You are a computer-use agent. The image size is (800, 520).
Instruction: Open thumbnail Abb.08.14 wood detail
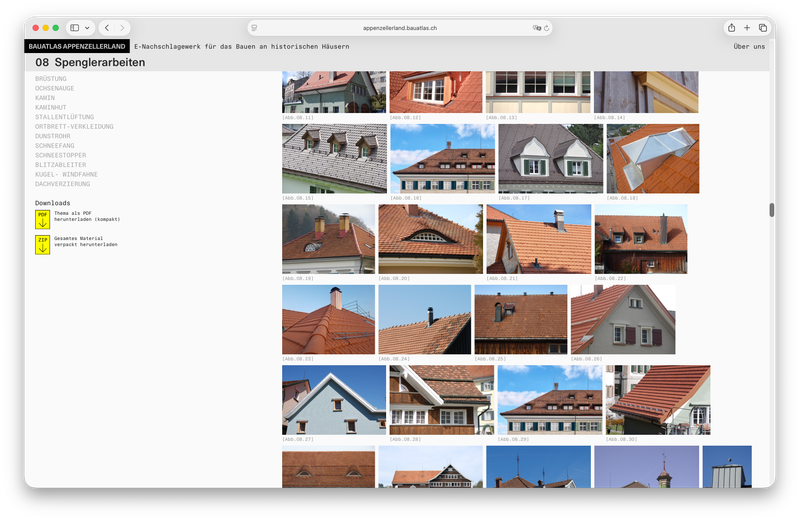[646, 92]
